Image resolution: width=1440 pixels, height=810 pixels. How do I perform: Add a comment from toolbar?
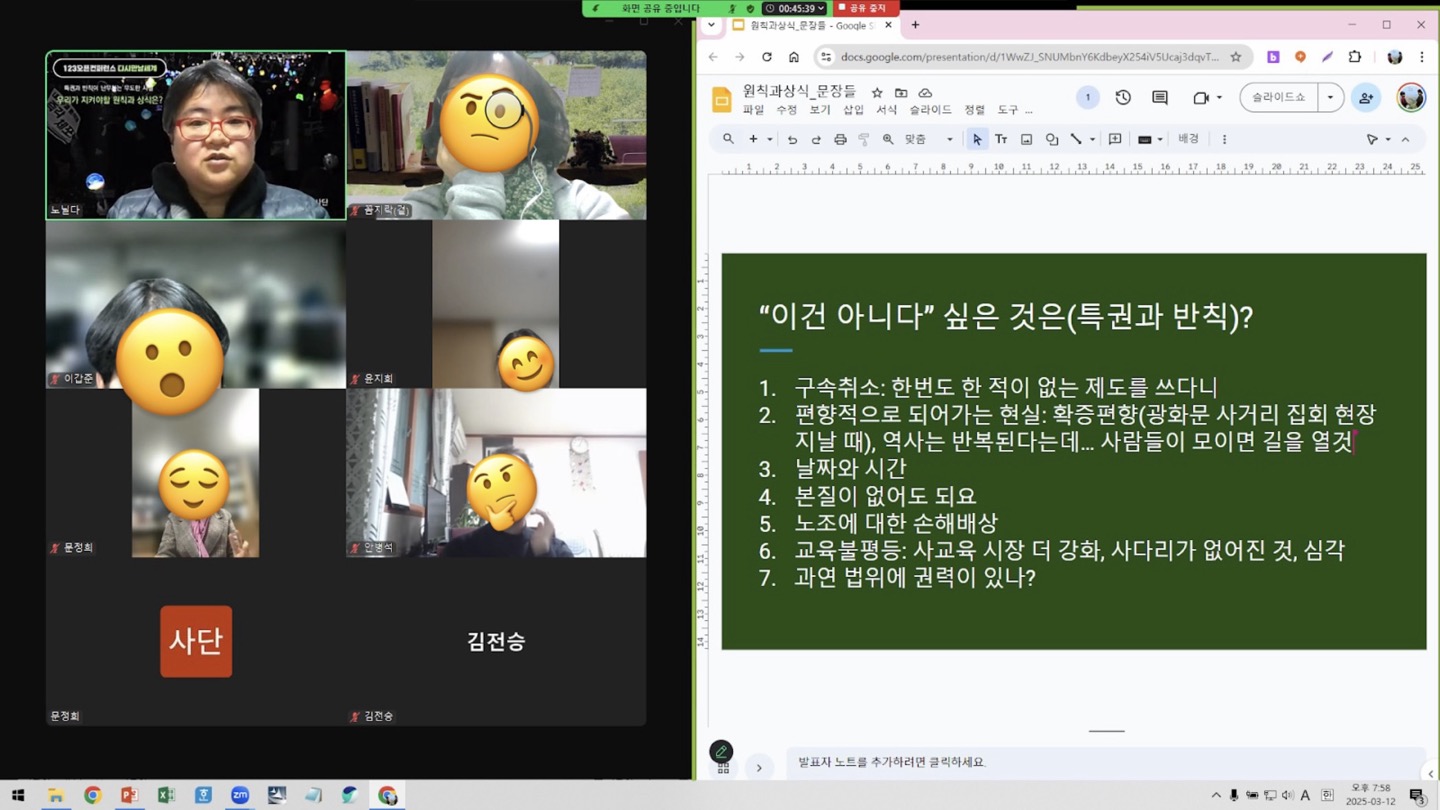tap(1115, 139)
